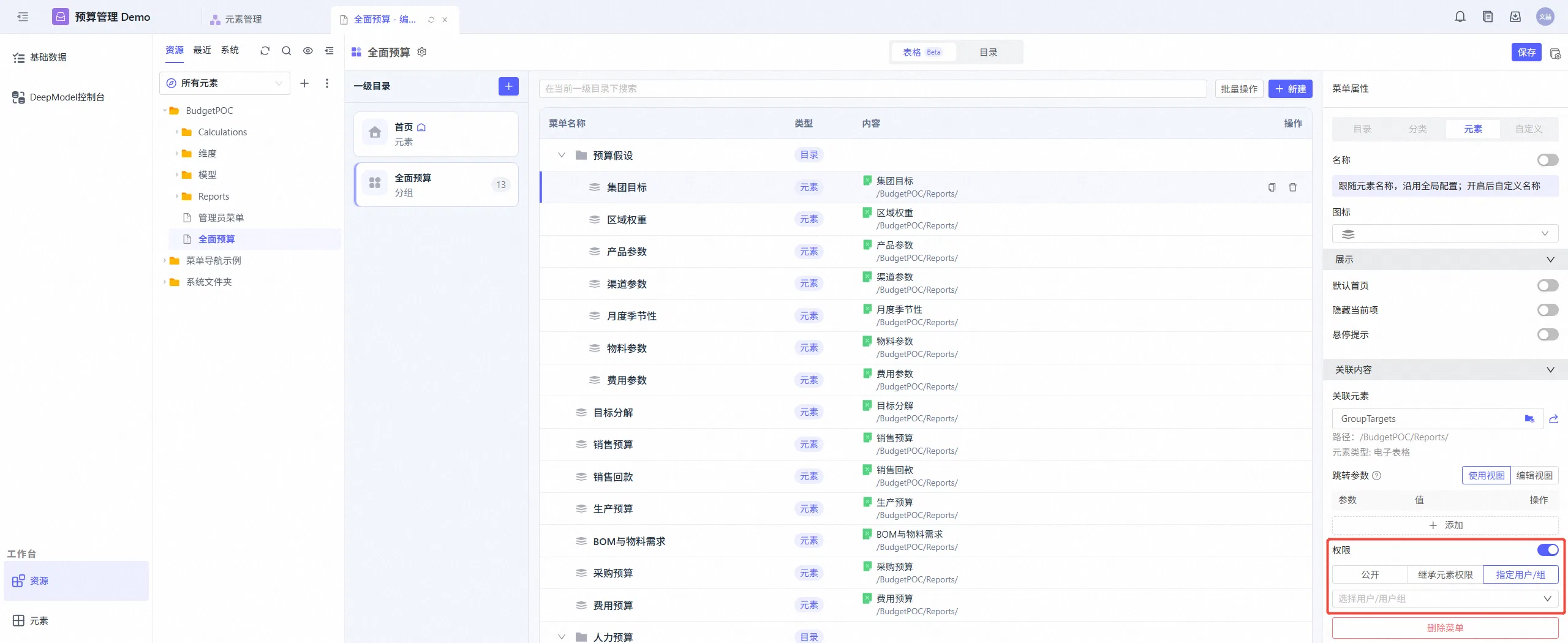Toggle the 隐藏当前项 switch
This screenshot has width=1568, height=643.
(1548, 310)
